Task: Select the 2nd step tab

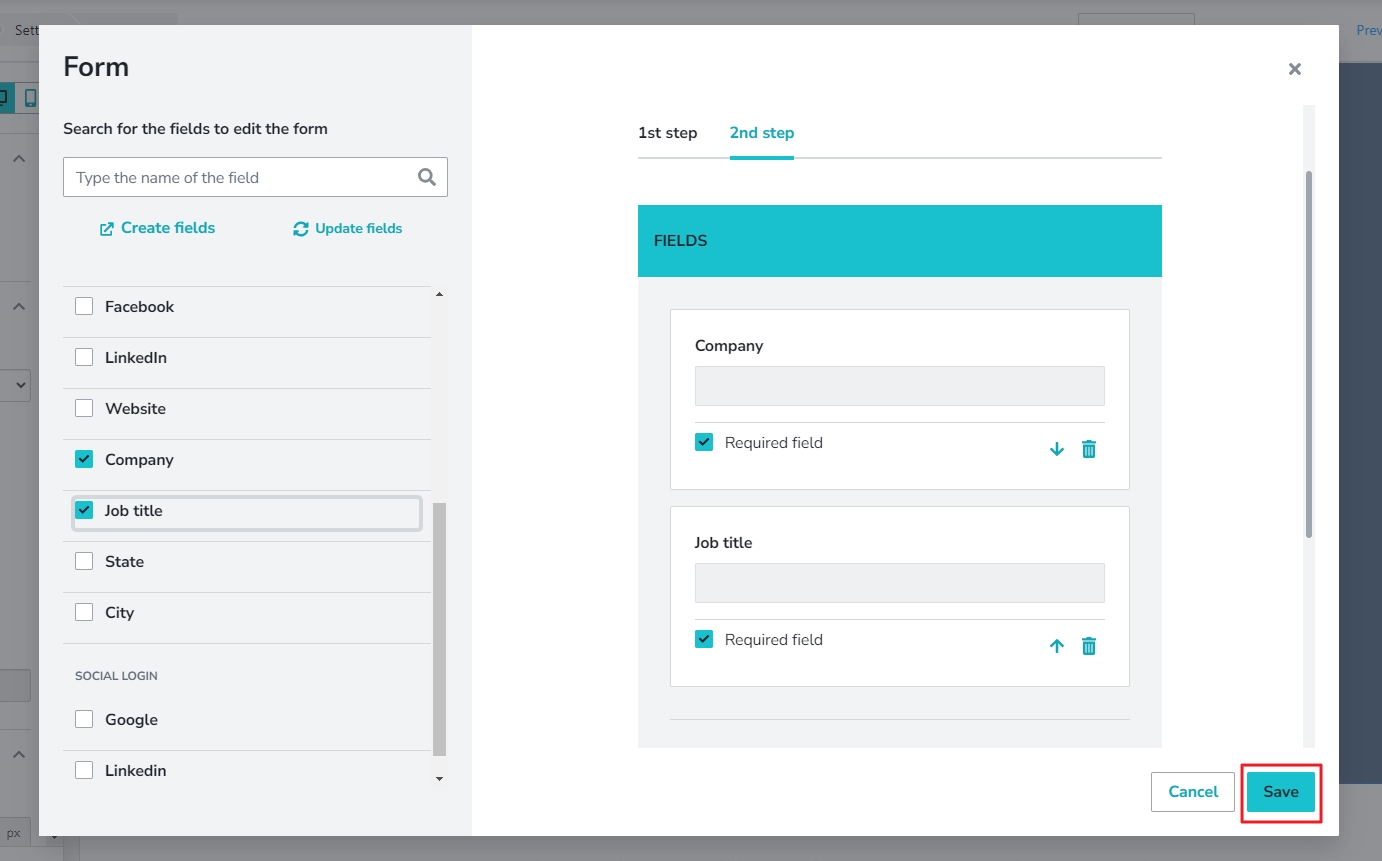Action: pyautogui.click(x=761, y=132)
